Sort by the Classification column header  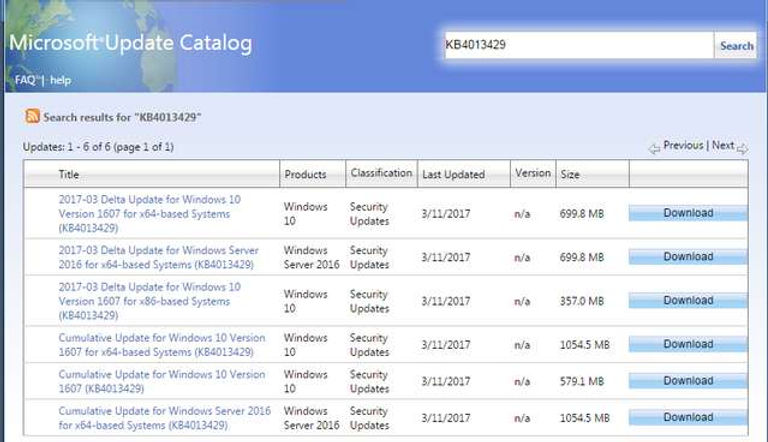381,173
